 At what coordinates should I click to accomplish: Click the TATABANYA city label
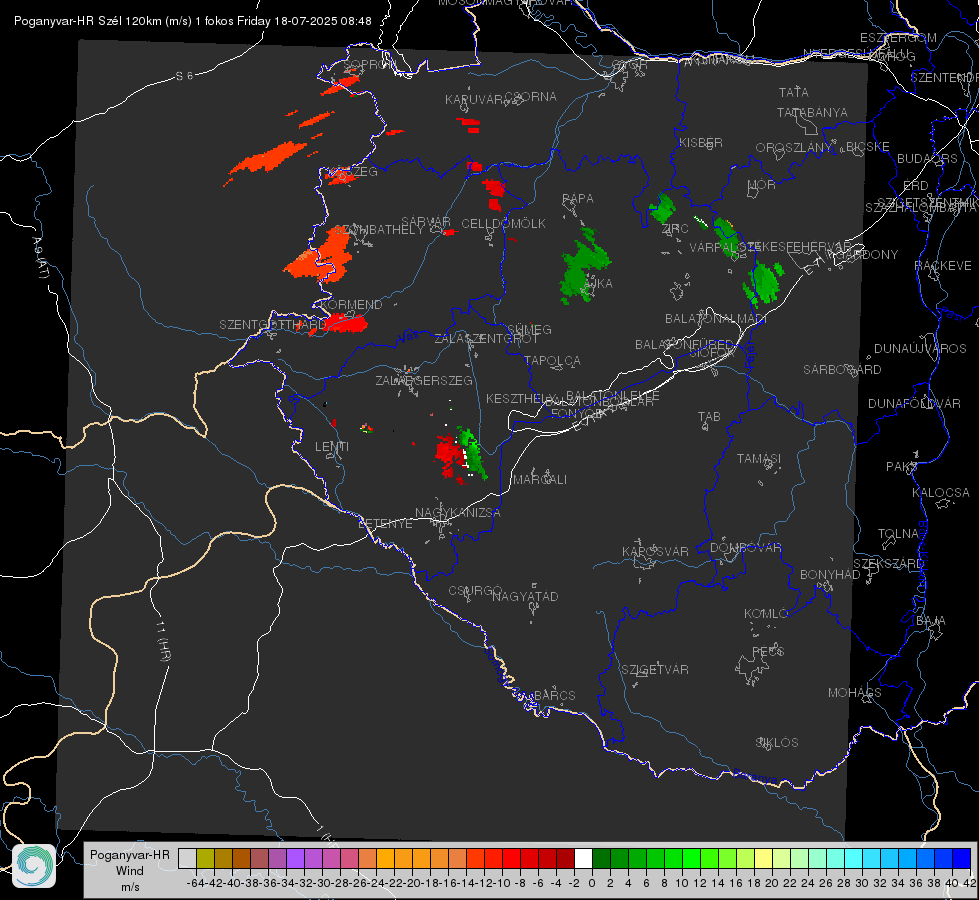tap(812, 112)
